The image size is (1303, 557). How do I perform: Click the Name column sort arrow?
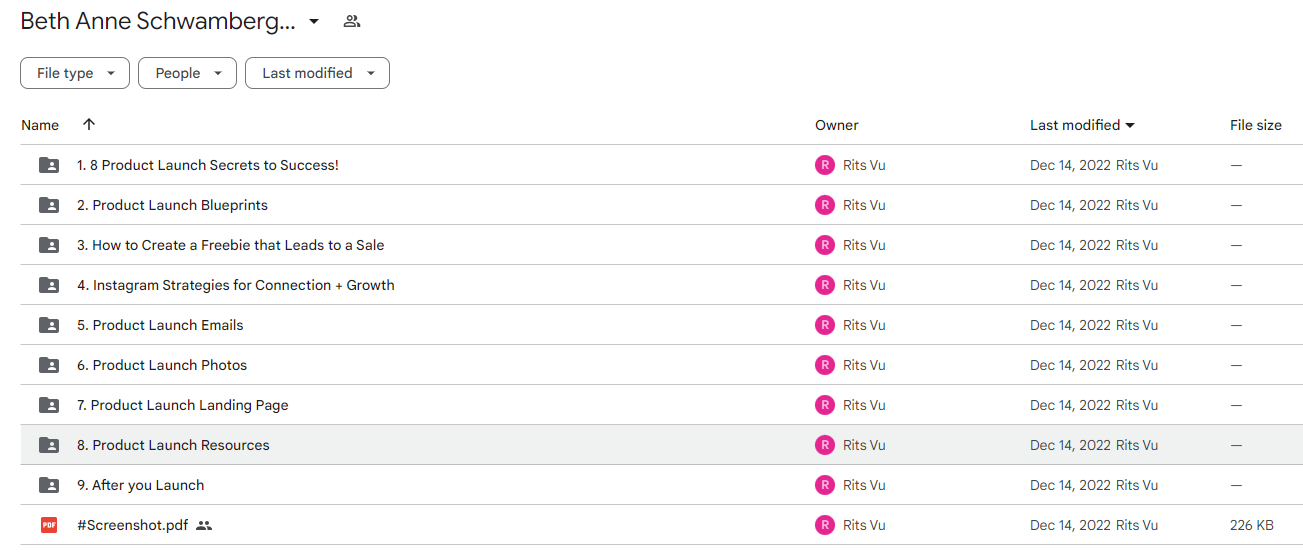[x=89, y=125]
